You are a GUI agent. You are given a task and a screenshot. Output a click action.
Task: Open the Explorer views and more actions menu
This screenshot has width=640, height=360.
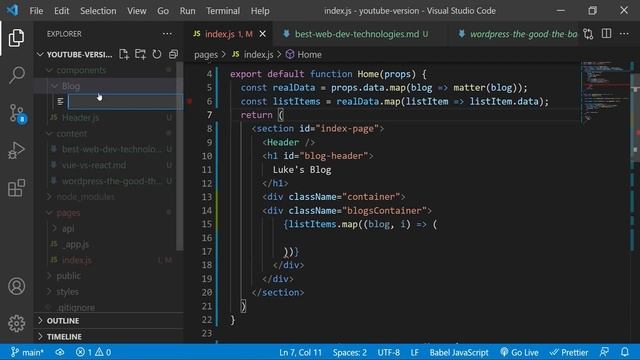point(167,34)
